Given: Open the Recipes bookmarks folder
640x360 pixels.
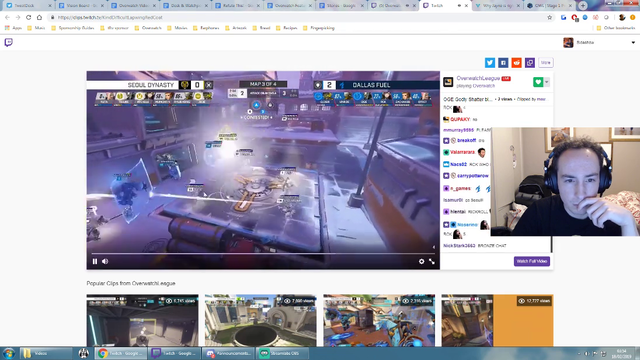Looking at the screenshot, I should 287,28.
